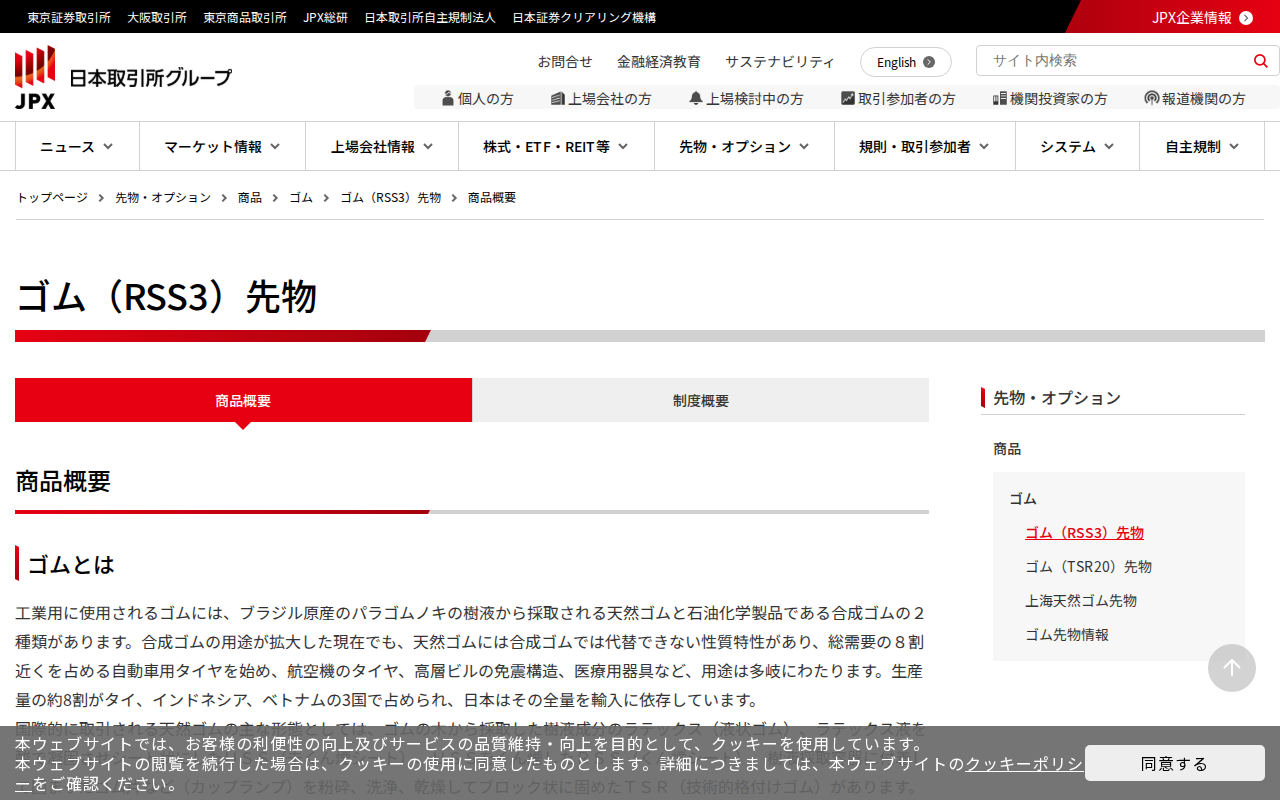The width and height of the screenshot is (1280, 800).
Task: Open 大阪取引所 in the top bar
Action: tap(157, 17)
